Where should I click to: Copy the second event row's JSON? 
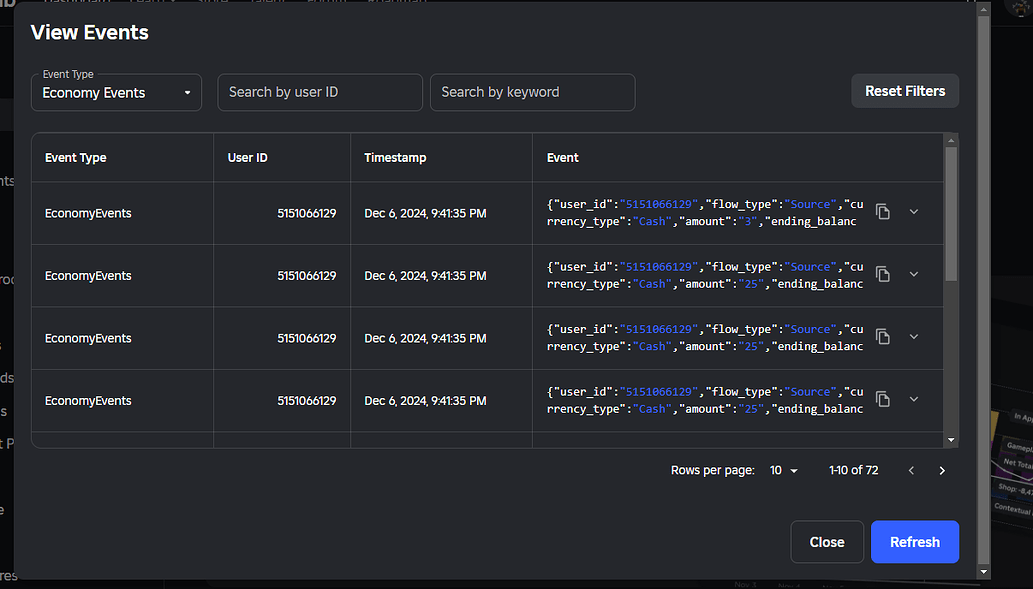coord(883,274)
